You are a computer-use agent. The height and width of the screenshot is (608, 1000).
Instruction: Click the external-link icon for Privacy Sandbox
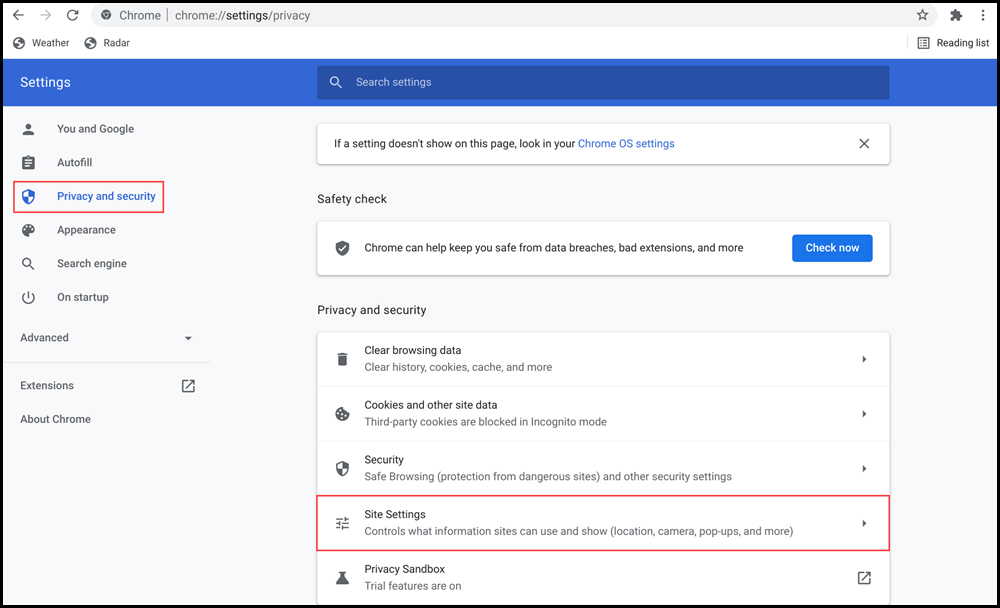(x=864, y=578)
